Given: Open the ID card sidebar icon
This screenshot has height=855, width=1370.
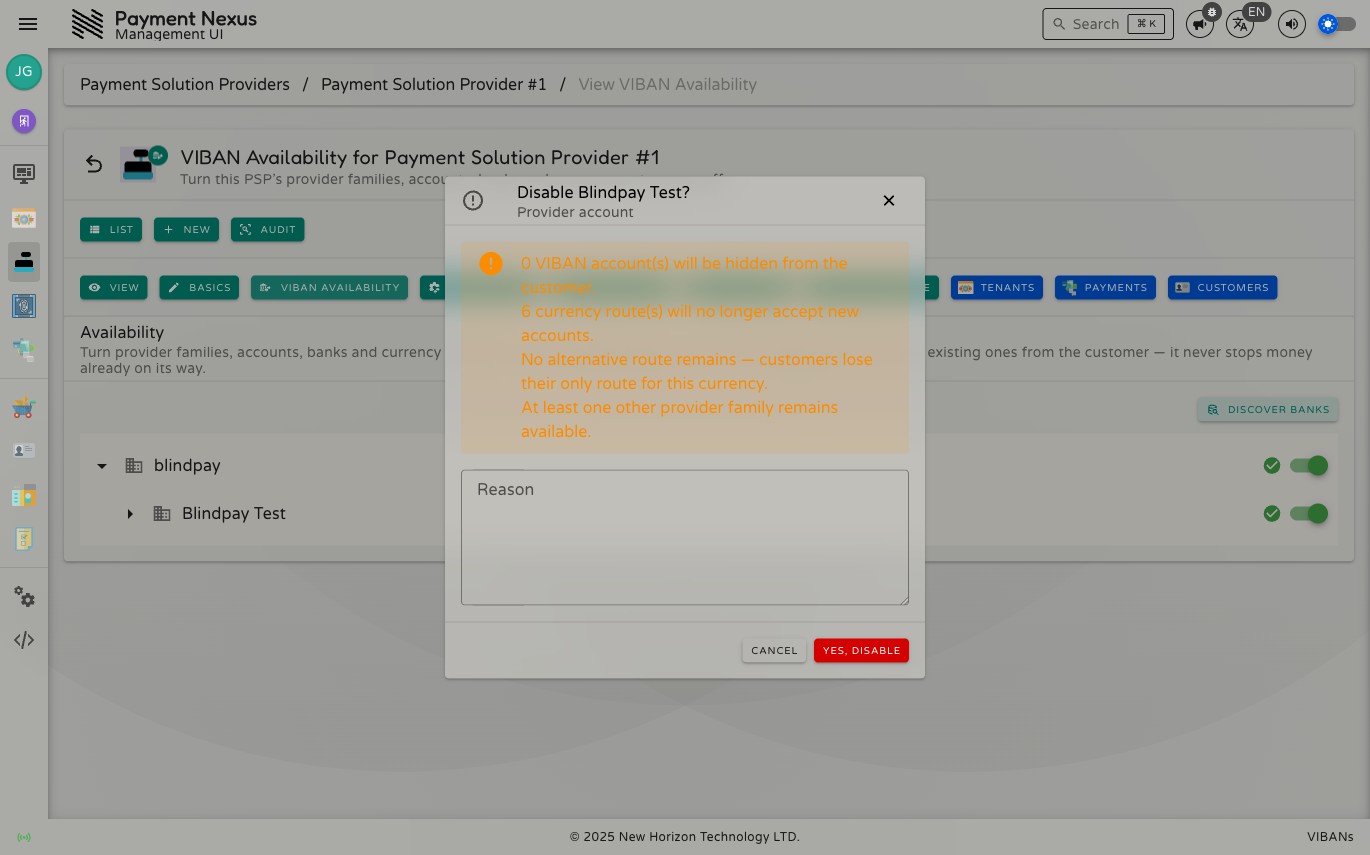Looking at the screenshot, I should tap(24, 451).
